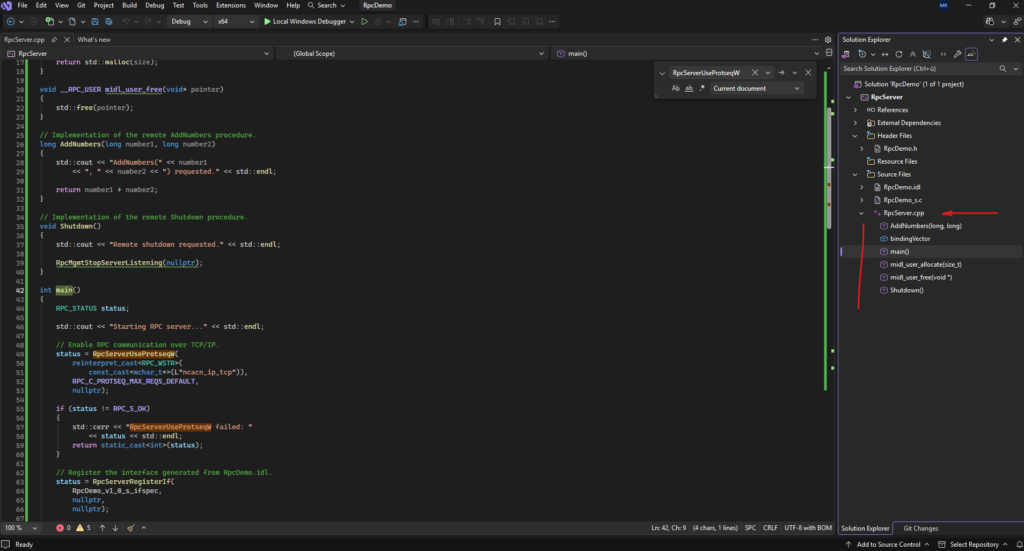Screen dimensions: 1024x551
Task: Toggle Match whole word in find box
Action: tap(688, 88)
